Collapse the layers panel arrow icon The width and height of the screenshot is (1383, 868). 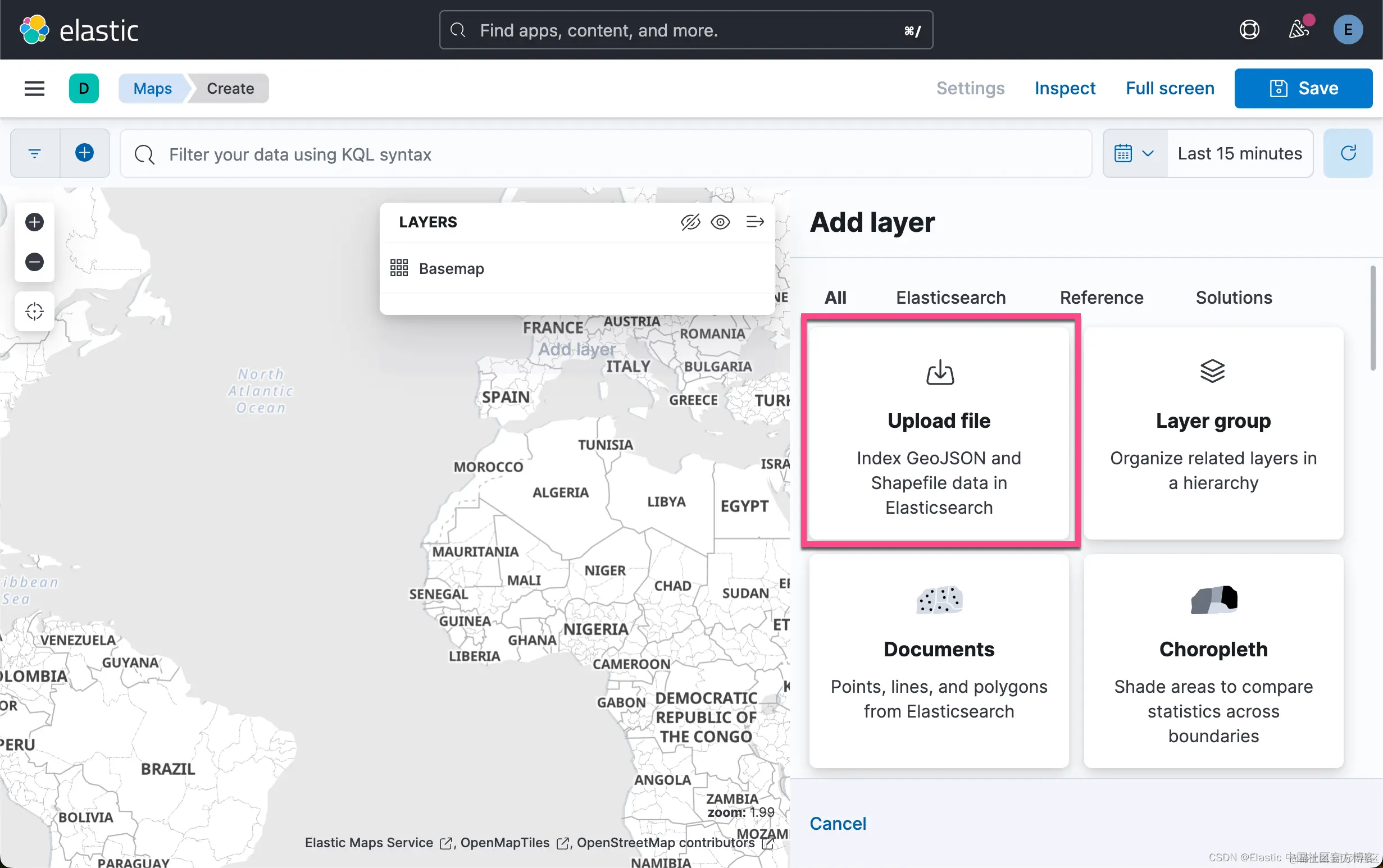click(x=754, y=222)
